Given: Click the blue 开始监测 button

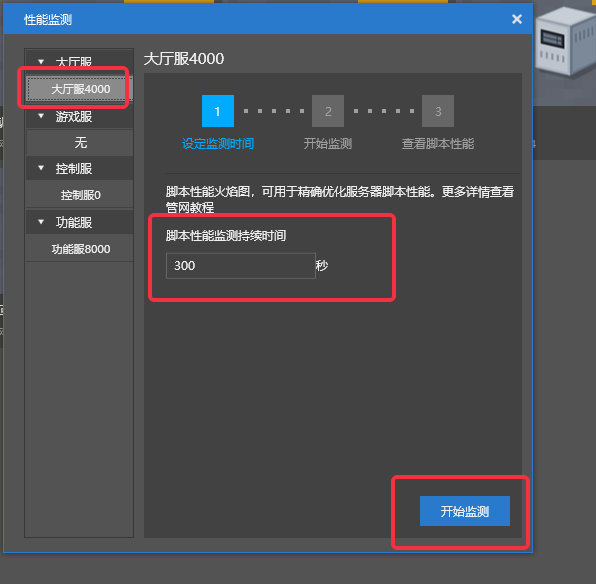Looking at the screenshot, I should point(465,511).
